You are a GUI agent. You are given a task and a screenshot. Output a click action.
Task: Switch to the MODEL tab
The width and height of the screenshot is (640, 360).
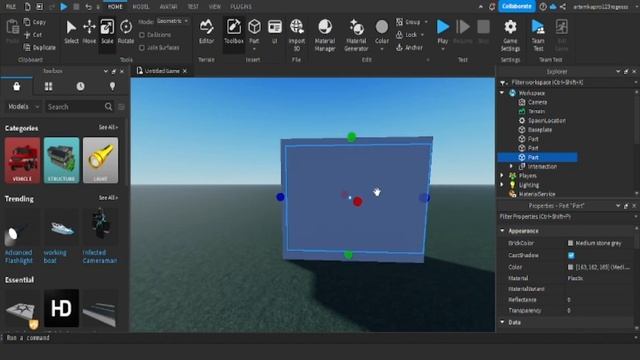(141, 7)
